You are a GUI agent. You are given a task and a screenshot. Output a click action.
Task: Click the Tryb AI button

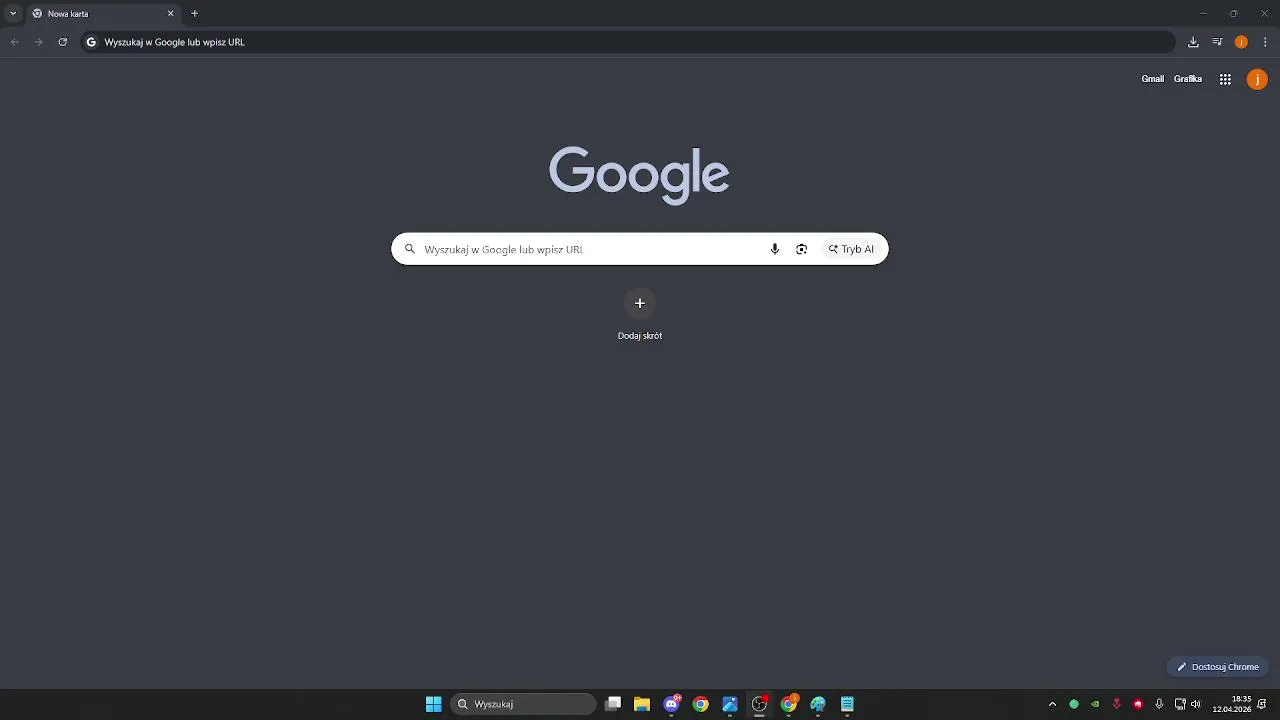[851, 249]
